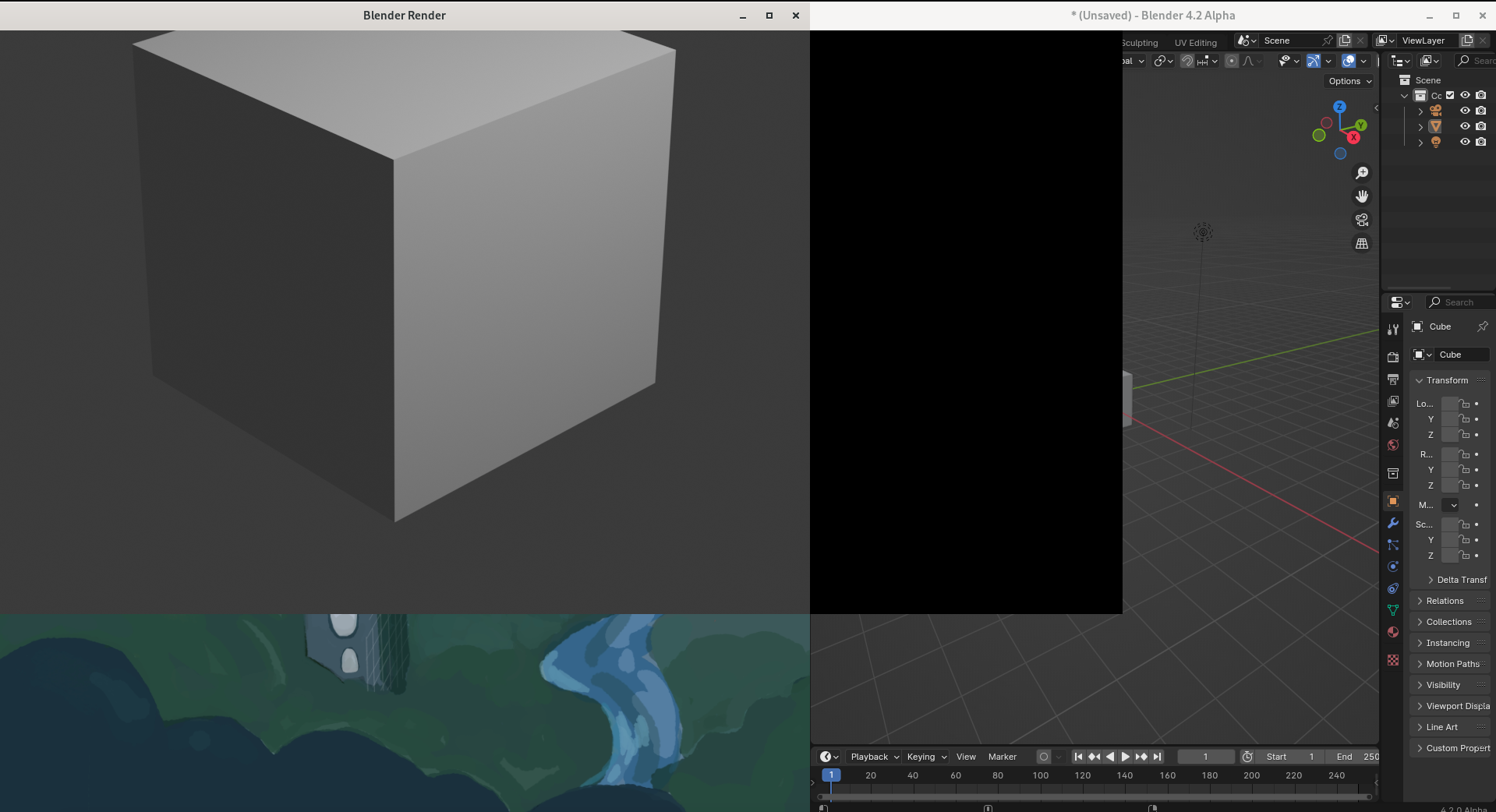Image resolution: width=1496 pixels, height=812 pixels.
Task: Open the World properties globe icon
Action: click(1393, 445)
